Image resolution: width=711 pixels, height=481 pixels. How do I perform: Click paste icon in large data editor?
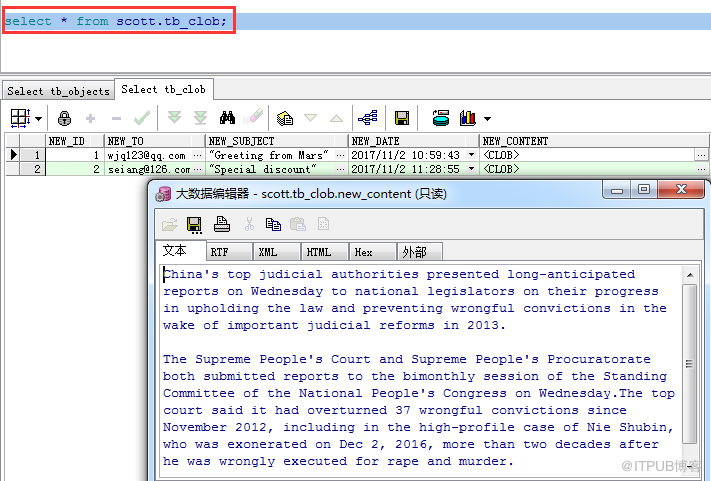coord(298,224)
